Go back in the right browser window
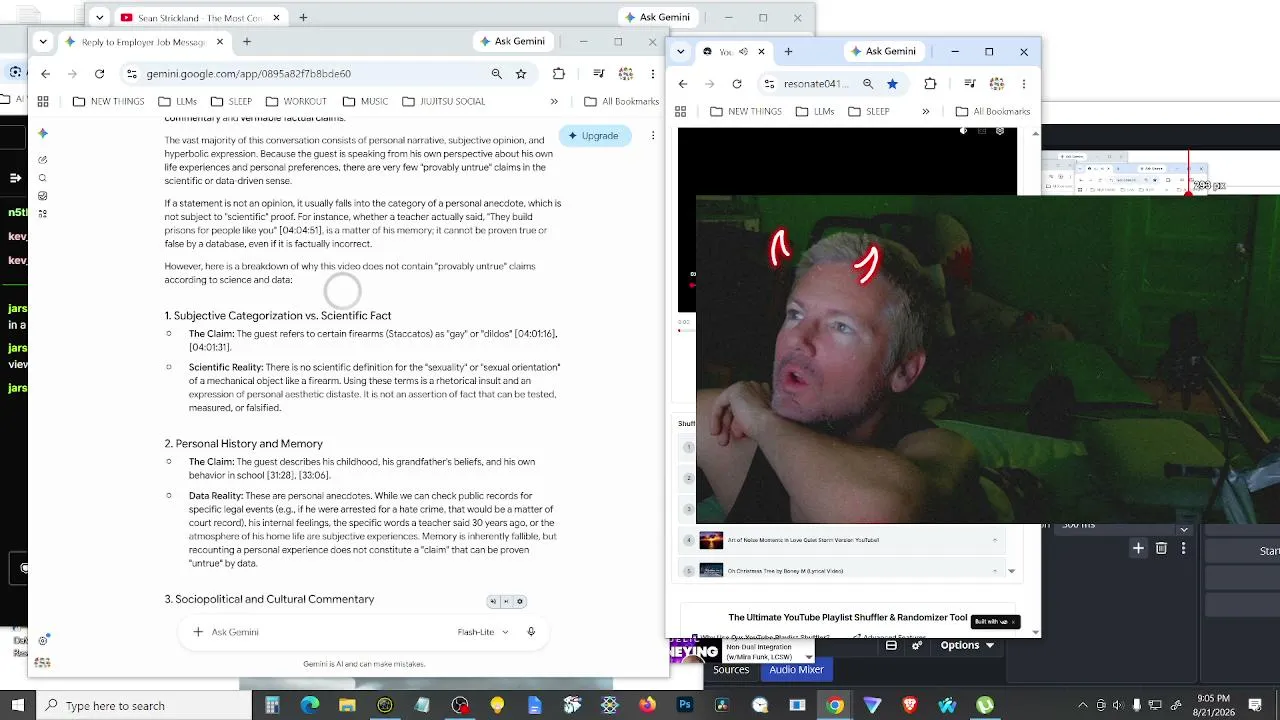Screen dimensions: 1280x720 [683, 84]
